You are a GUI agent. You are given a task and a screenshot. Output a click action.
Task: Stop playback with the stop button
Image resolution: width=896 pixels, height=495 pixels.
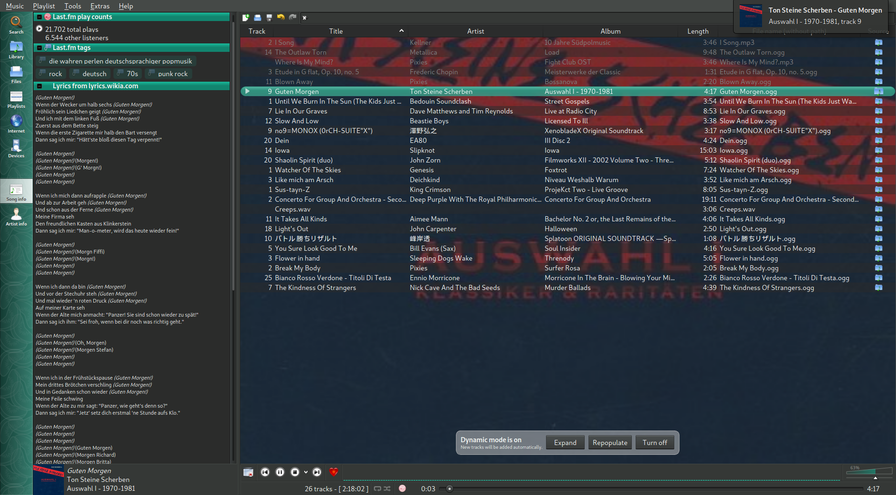coord(295,472)
